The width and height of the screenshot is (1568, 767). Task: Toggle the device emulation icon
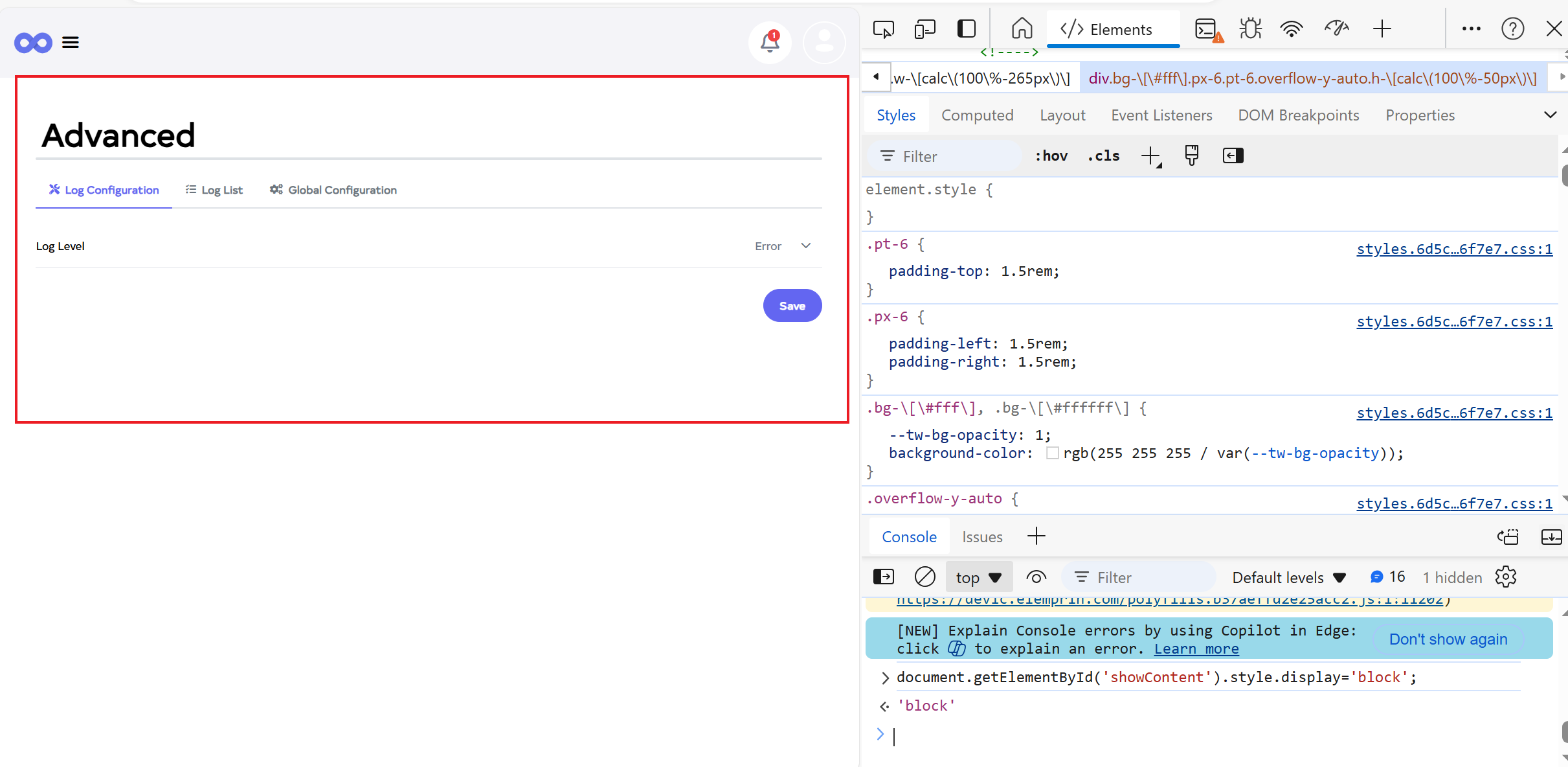click(924, 29)
